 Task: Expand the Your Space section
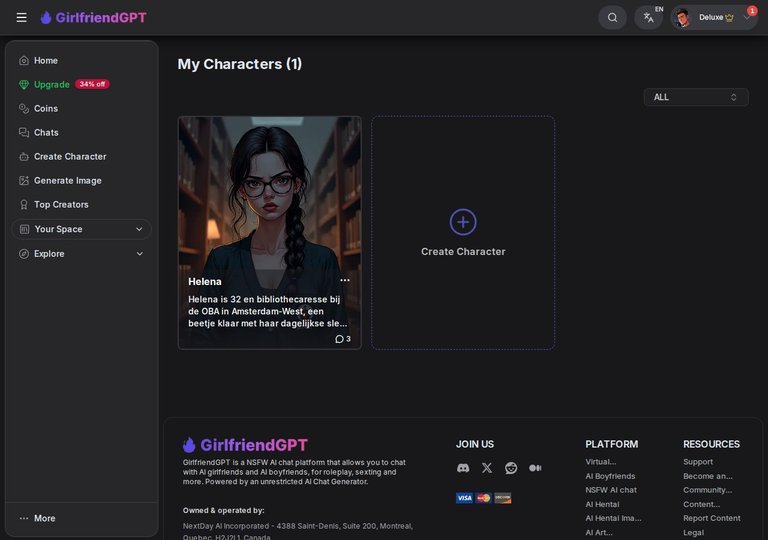pyautogui.click(x=81, y=229)
